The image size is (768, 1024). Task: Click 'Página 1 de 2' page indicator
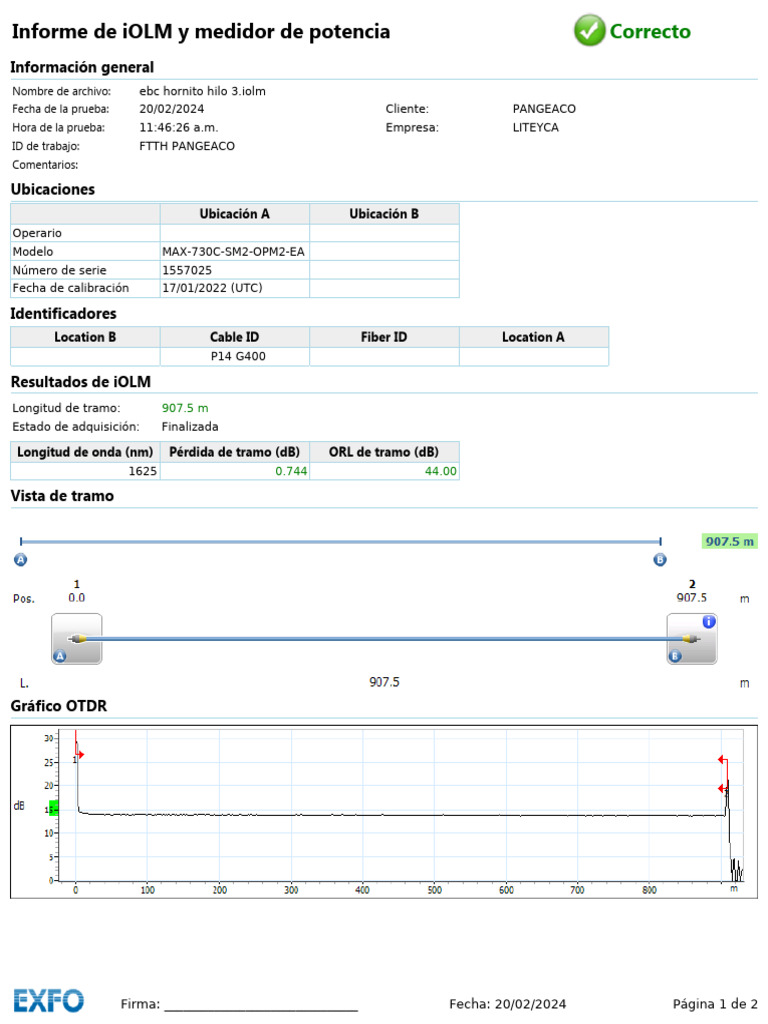coord(715,1004)
